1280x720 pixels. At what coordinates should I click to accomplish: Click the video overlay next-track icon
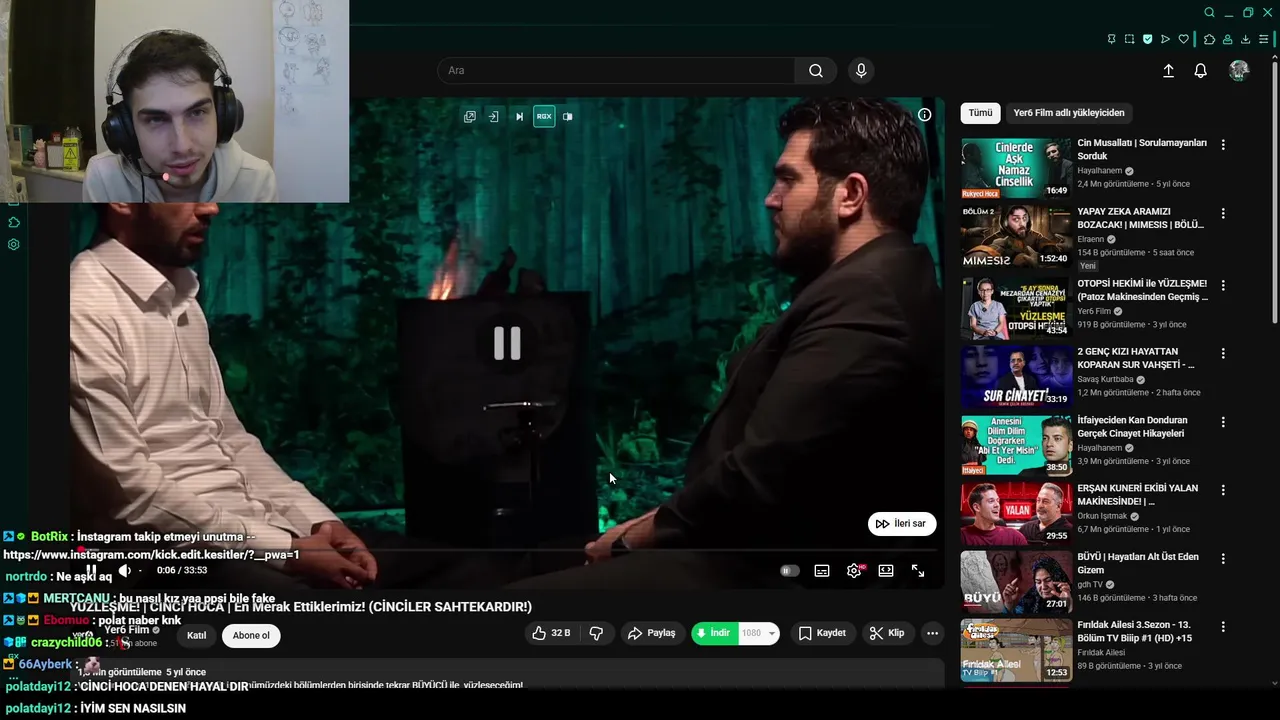pyautogui.click(x=519, y=116)
